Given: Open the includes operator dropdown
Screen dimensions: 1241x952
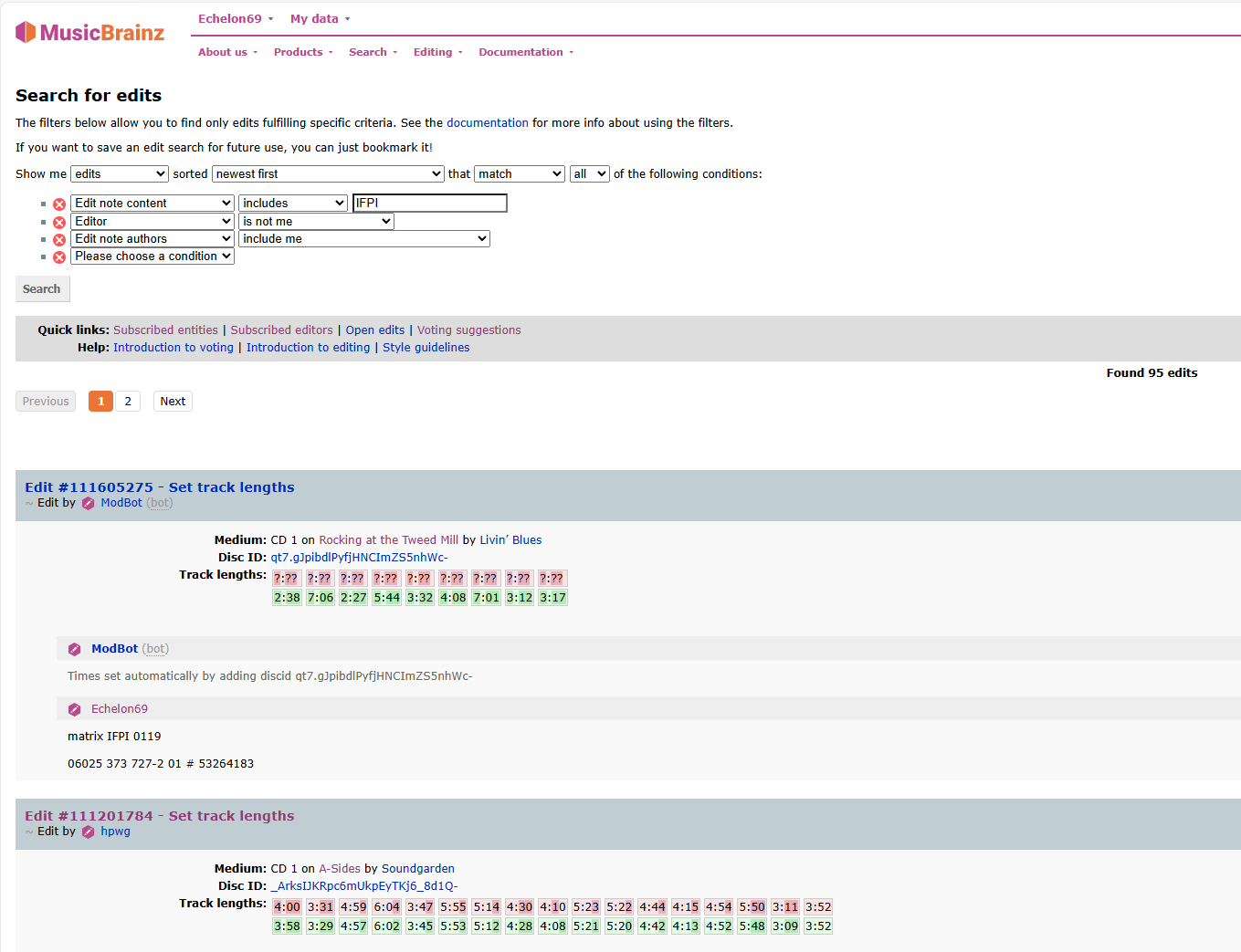Looking at the screenshot, I should coord(293,203).
